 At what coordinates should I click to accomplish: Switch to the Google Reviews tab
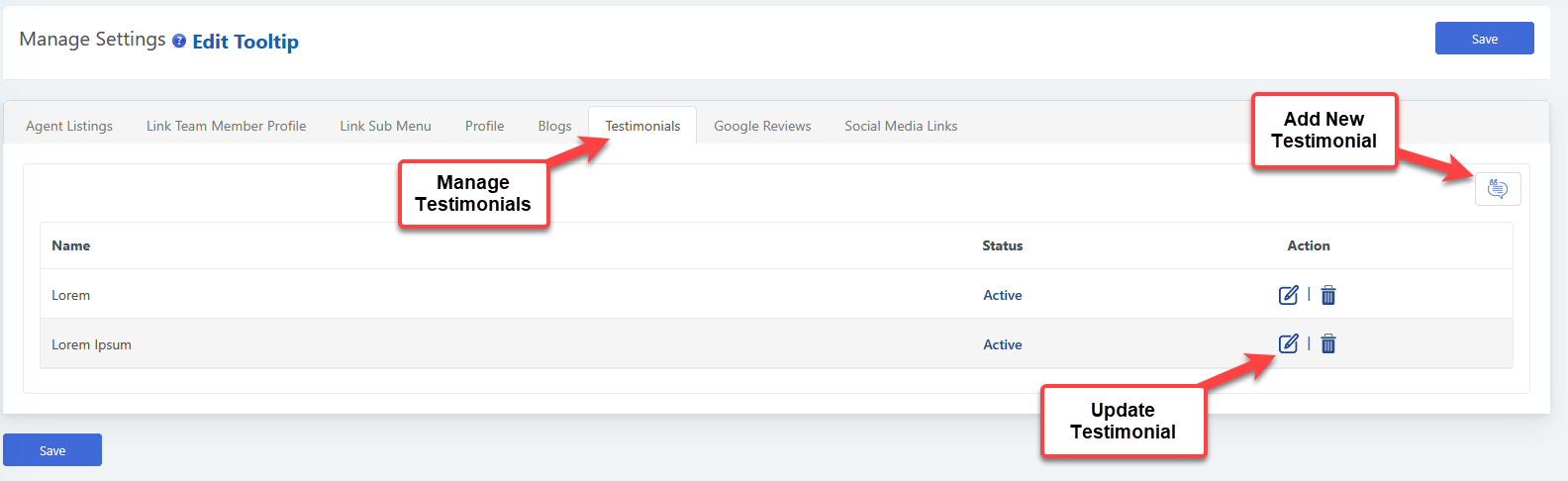click(x=762, y=126)
